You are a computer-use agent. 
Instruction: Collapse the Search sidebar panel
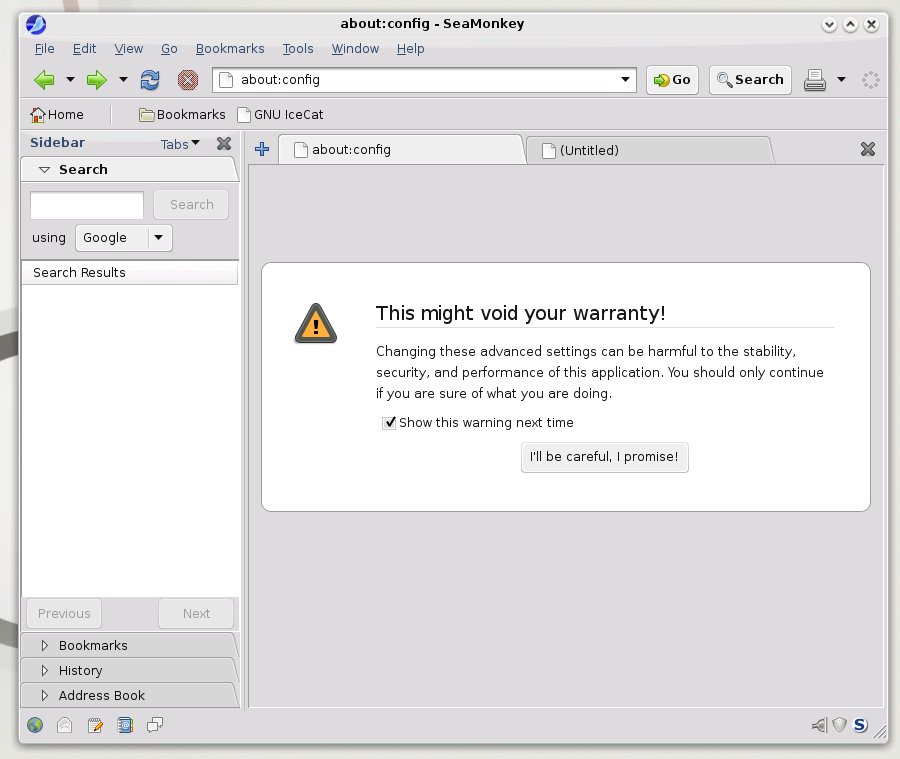click(x=44, y=170)
